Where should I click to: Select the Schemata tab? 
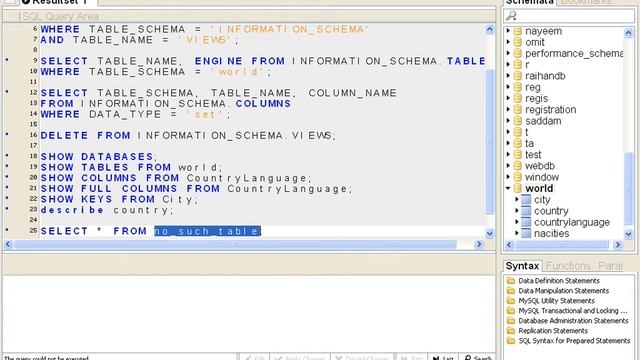click(529, 2)
